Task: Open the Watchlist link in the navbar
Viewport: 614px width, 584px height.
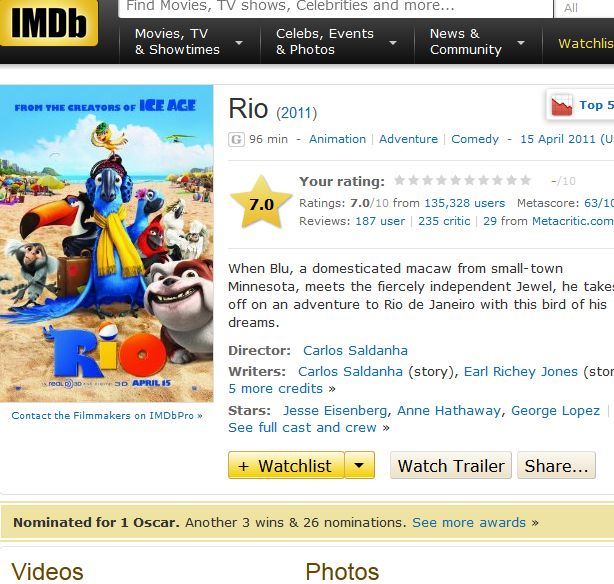Action: (x=586, y=43)
